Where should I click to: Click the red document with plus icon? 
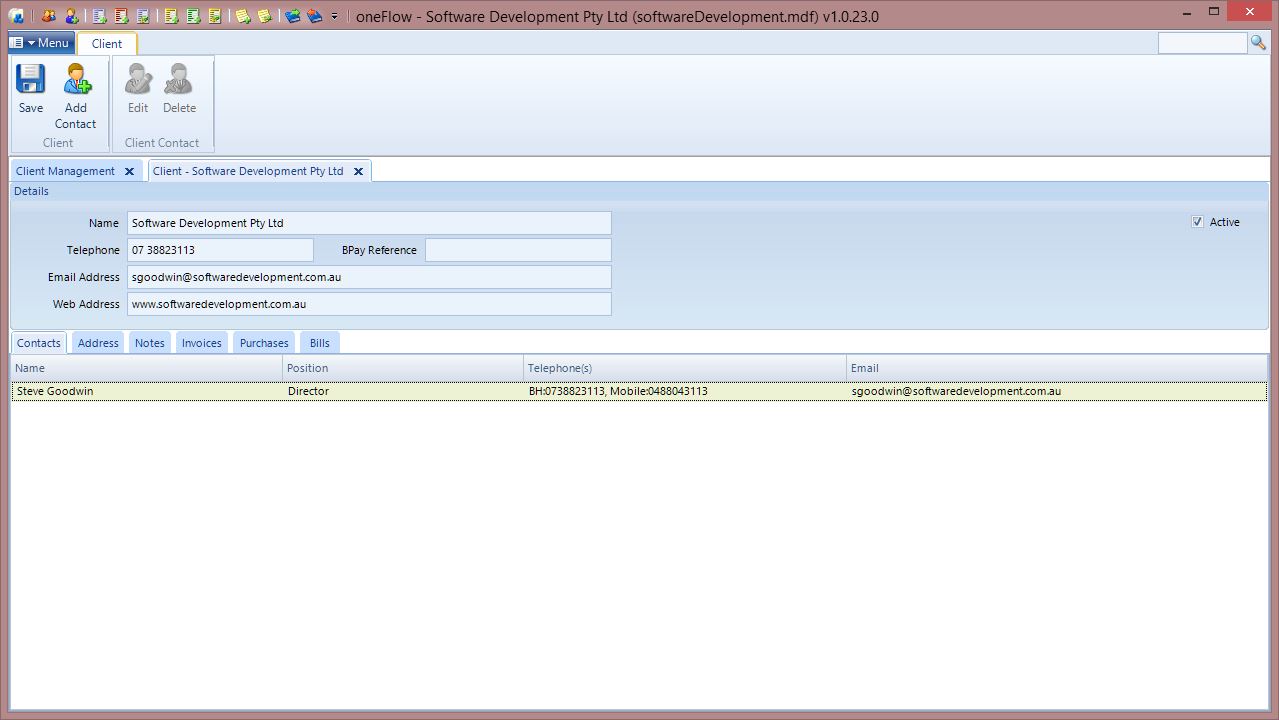(121, 16)
